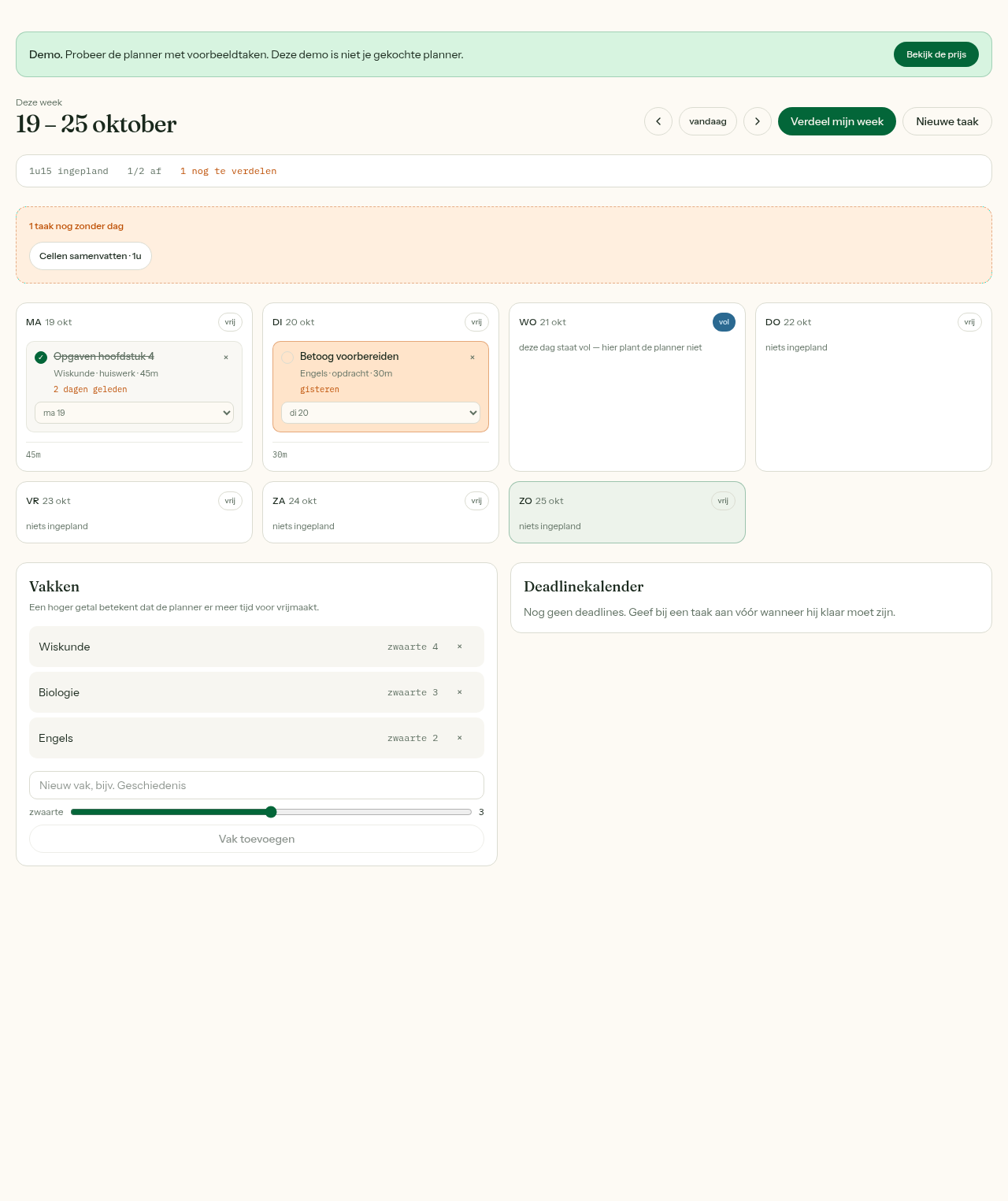Click the 'gisteren' overdue label
The height and width of the screenshot is (1201, 1008).
tap(320, 389)
